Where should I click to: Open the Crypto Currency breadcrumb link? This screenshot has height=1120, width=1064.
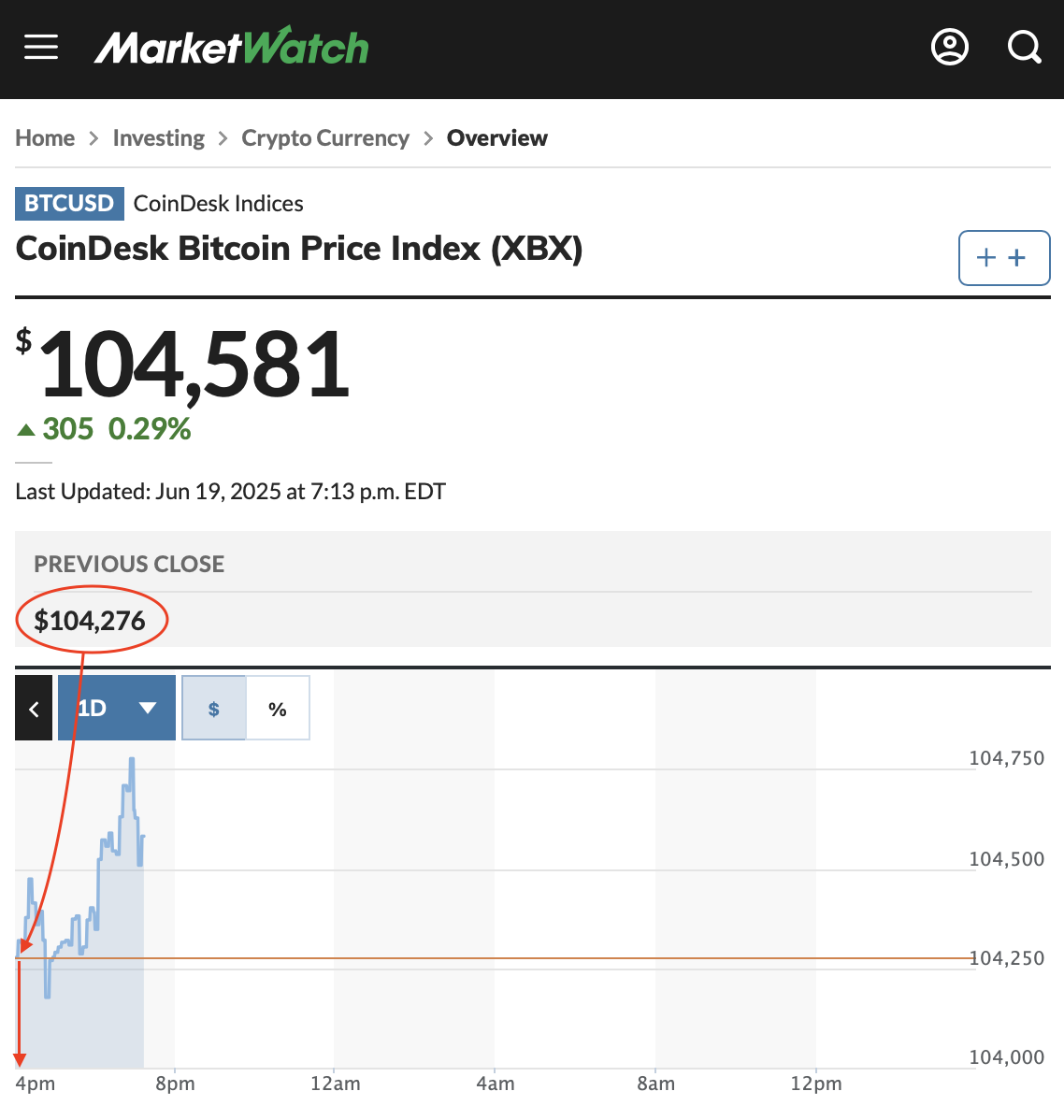click(325, 137)
